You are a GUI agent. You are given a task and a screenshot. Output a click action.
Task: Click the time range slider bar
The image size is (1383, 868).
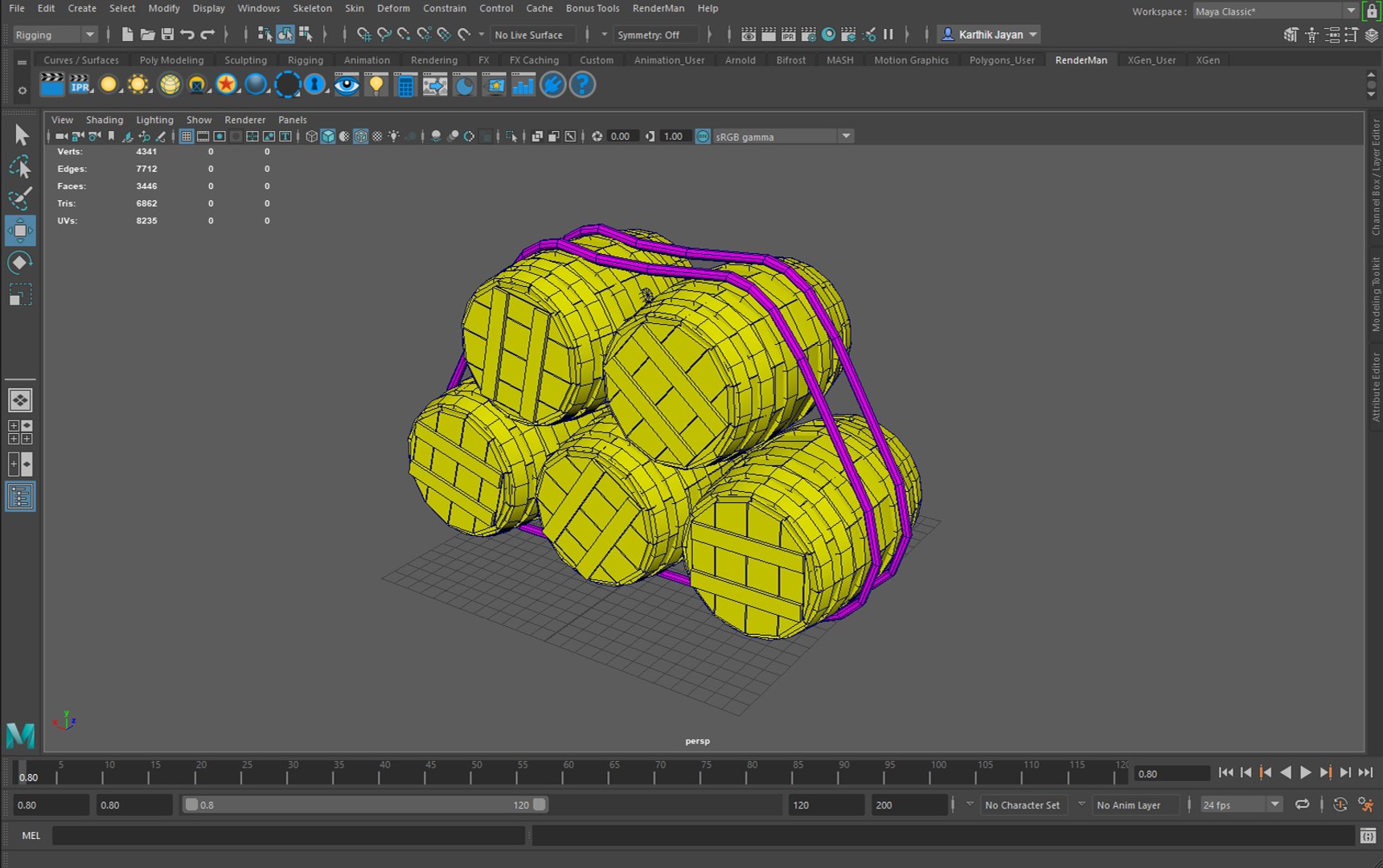[x=365, y=805]
